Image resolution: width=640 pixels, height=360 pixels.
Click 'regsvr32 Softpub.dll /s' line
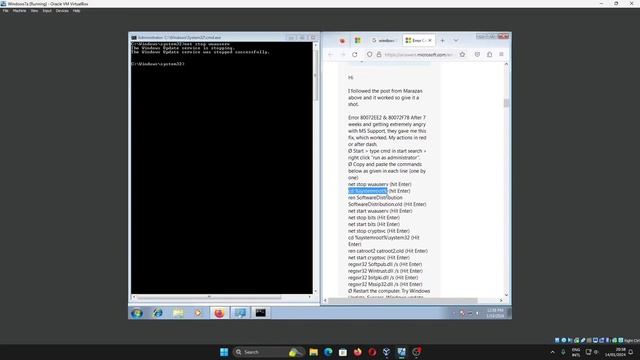pyautogui.click(x=385, y=264)
